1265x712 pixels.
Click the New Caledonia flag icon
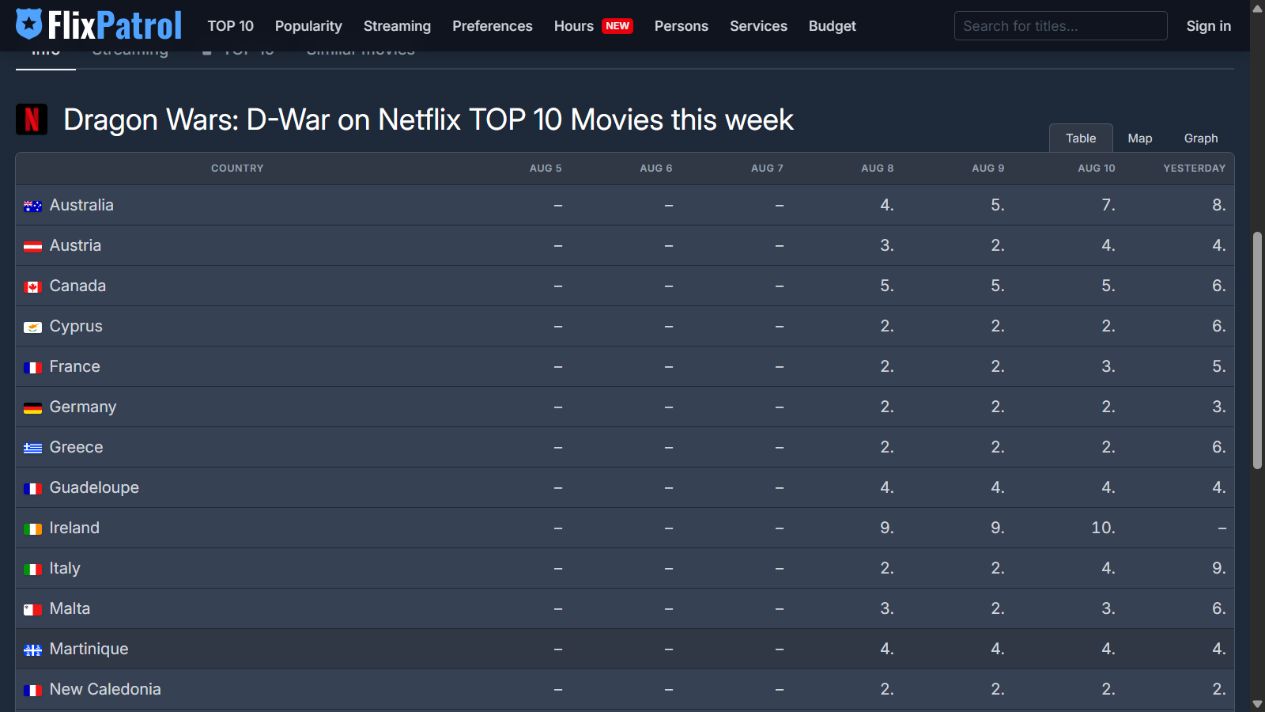[x=33, y=690]
